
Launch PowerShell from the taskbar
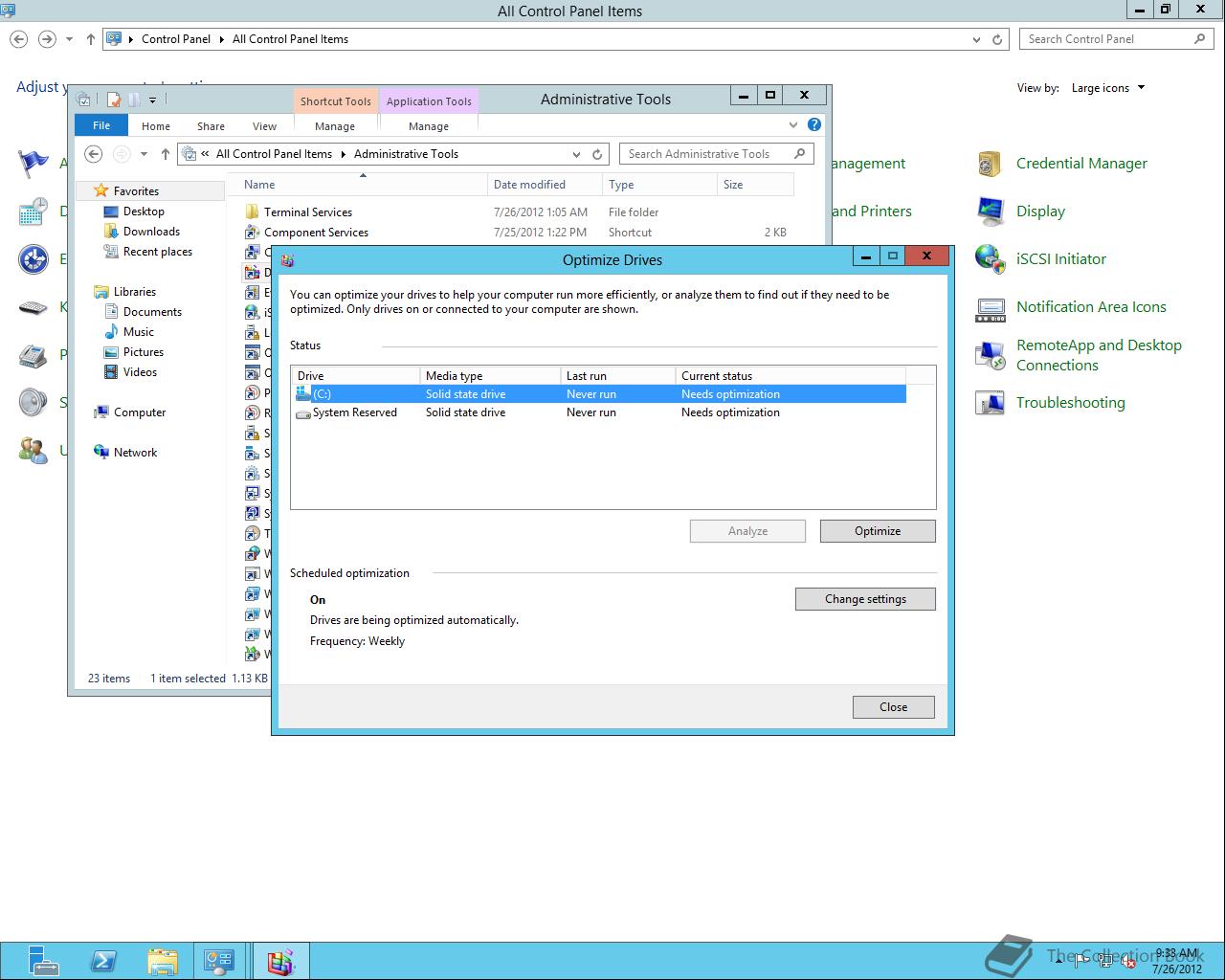click(x=103, y=960)
